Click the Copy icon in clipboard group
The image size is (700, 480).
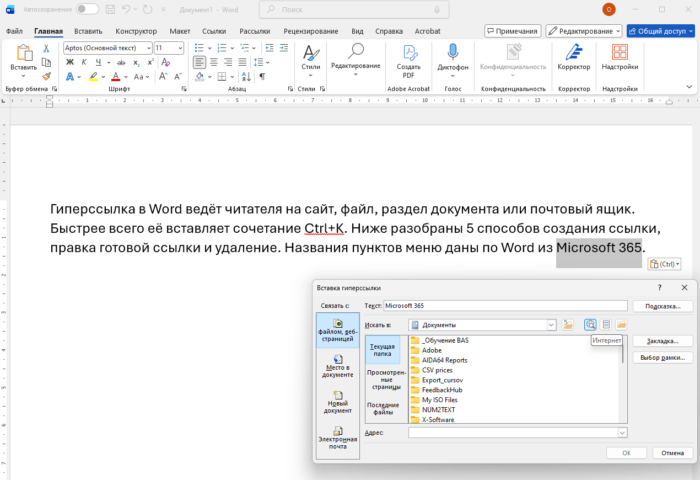point(46,63)
